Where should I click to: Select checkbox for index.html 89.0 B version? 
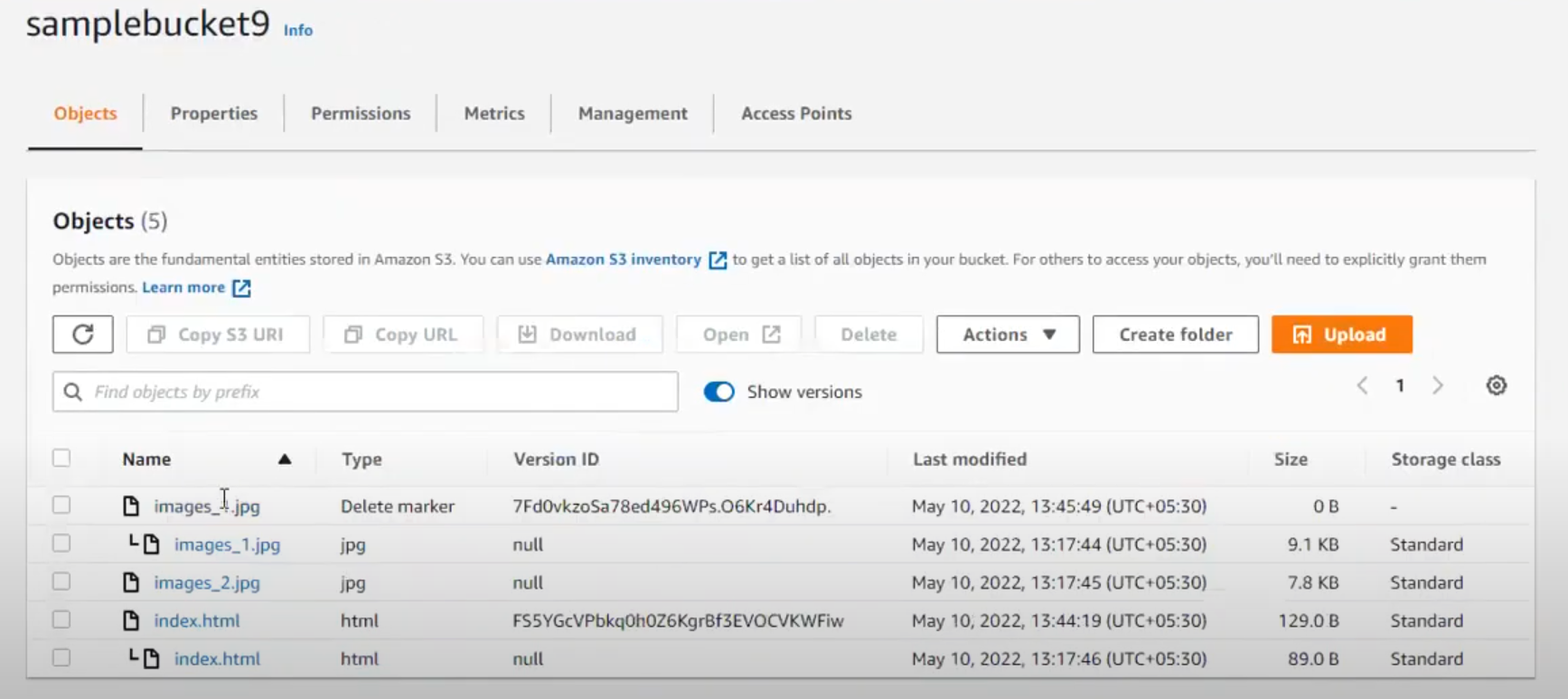61,657
